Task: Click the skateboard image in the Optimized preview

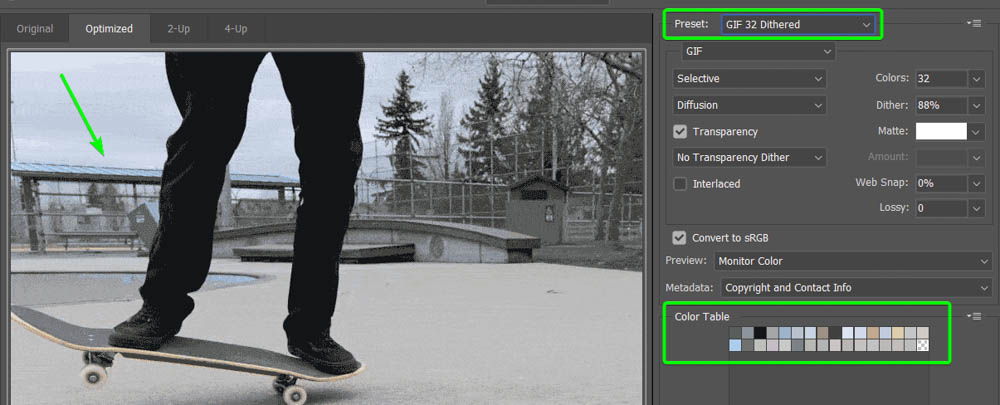Action: point(325,227)
